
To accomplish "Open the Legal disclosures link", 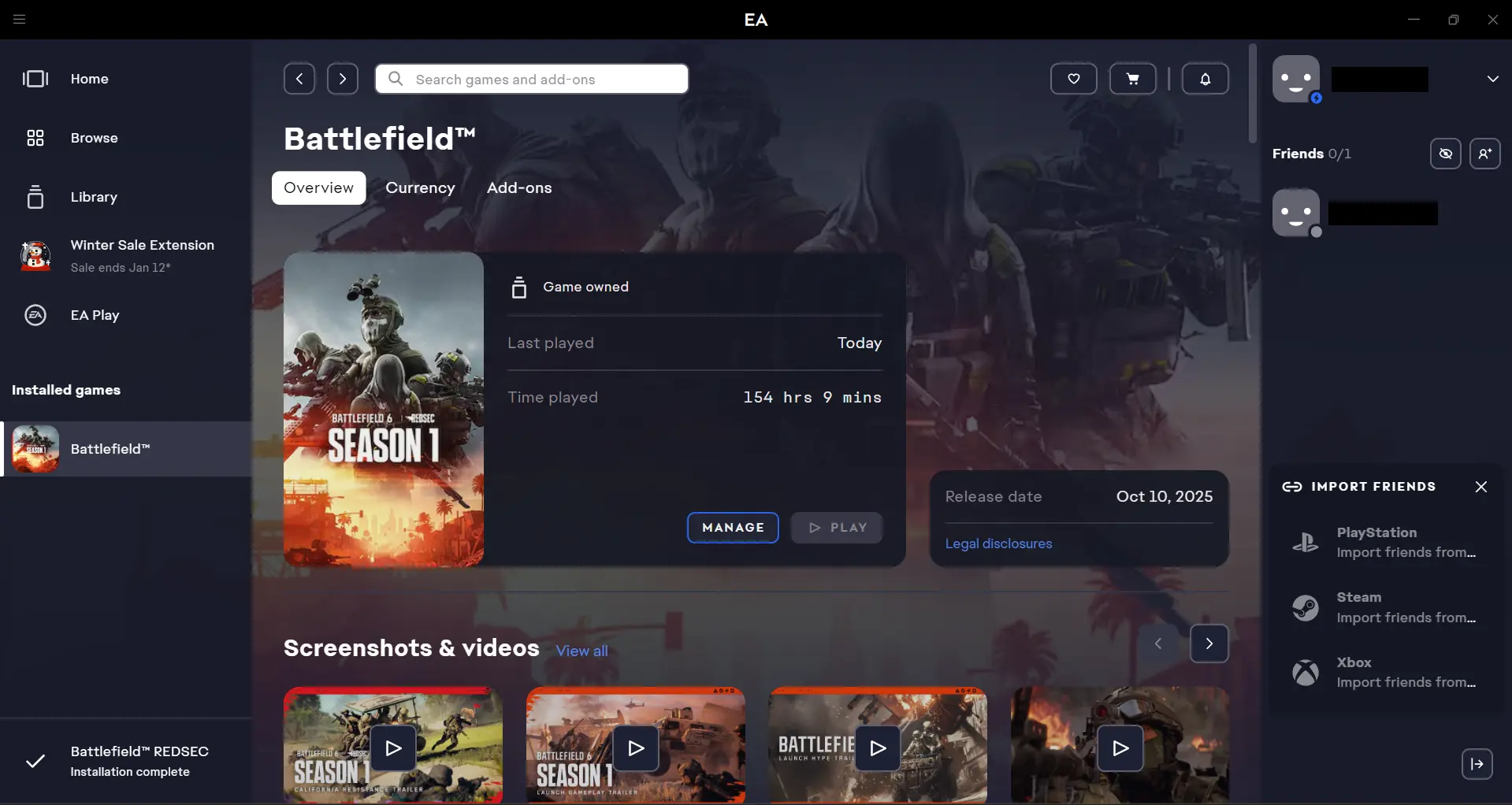I will [x=998, y=543].
